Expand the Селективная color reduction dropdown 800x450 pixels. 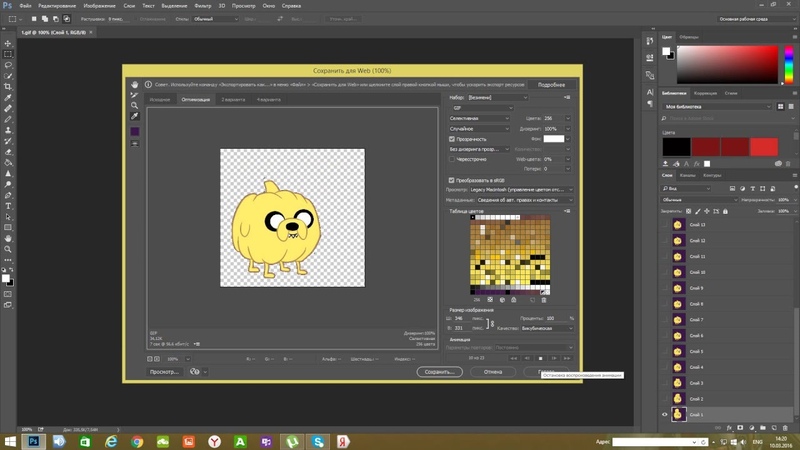click(x=479, y=119)
